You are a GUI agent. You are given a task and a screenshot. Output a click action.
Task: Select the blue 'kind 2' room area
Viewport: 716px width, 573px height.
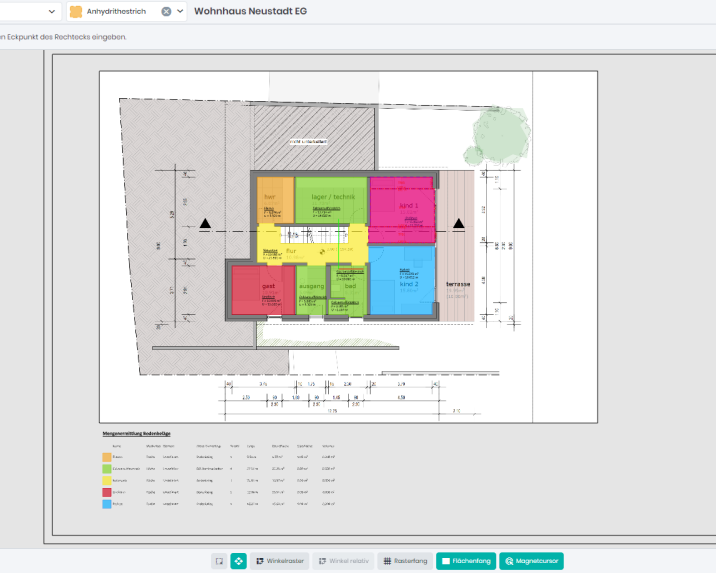pyautogui.click(x=403, y=285)
